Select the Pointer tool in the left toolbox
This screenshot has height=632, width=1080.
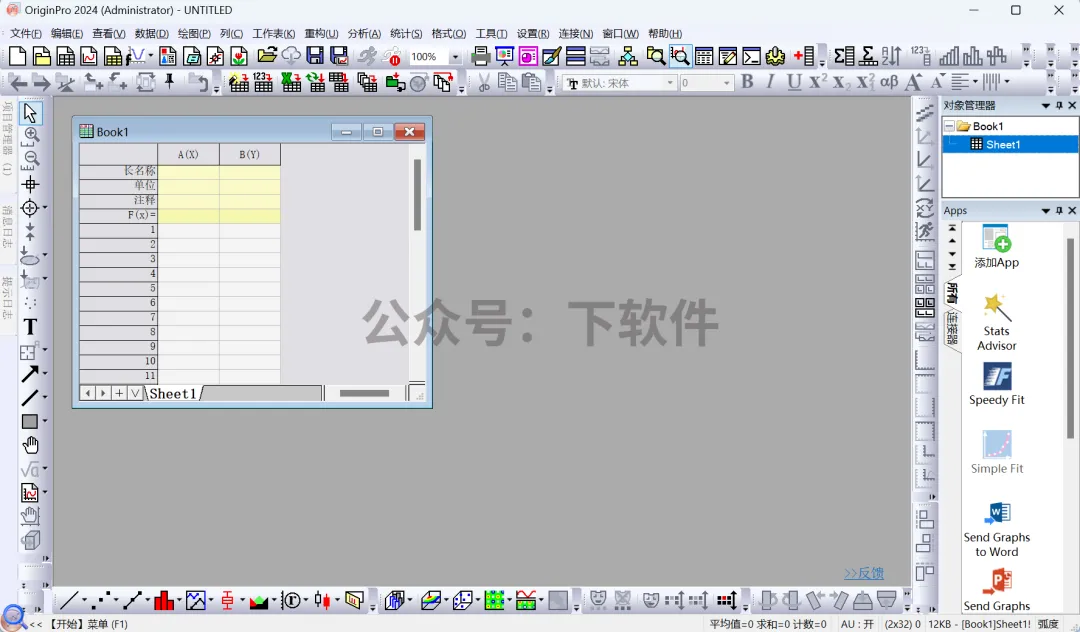(30, 112)
